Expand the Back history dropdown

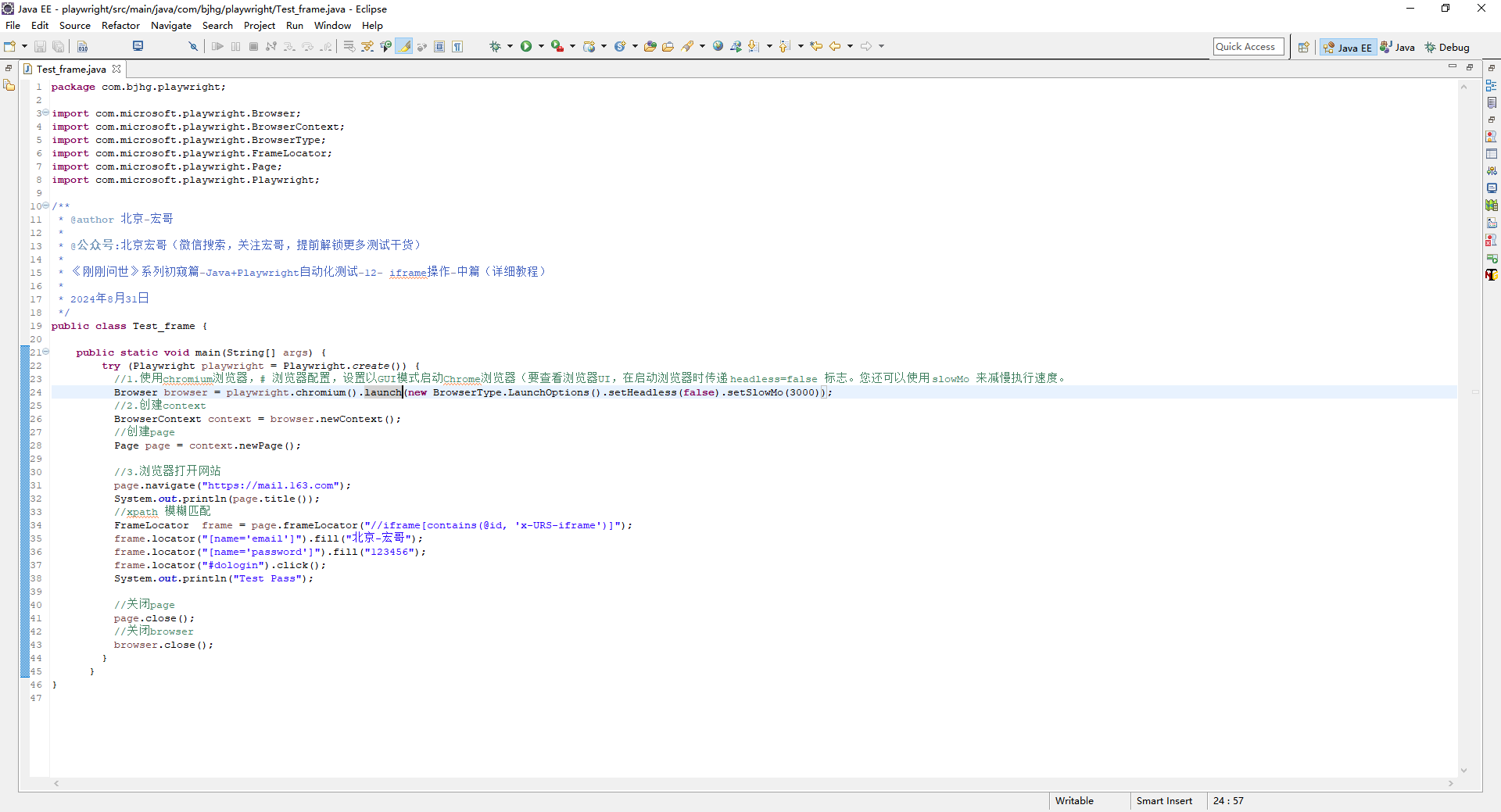850,46
